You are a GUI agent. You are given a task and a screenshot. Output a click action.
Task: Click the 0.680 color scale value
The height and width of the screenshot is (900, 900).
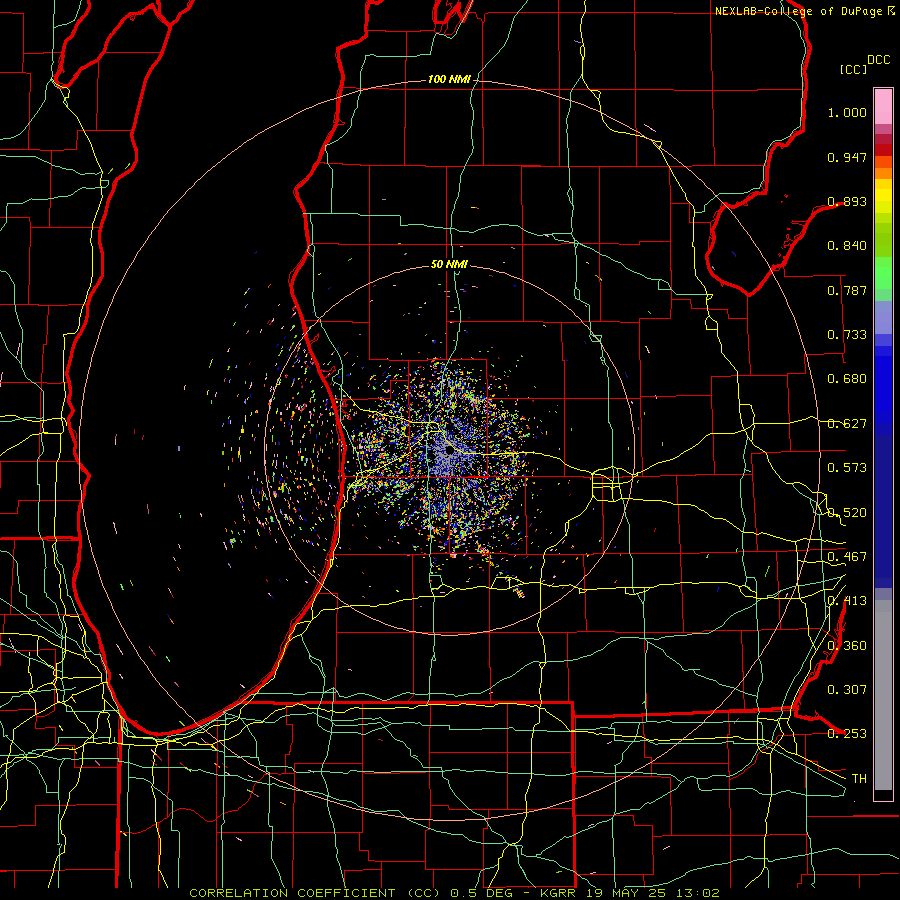(x=847, y=379)
